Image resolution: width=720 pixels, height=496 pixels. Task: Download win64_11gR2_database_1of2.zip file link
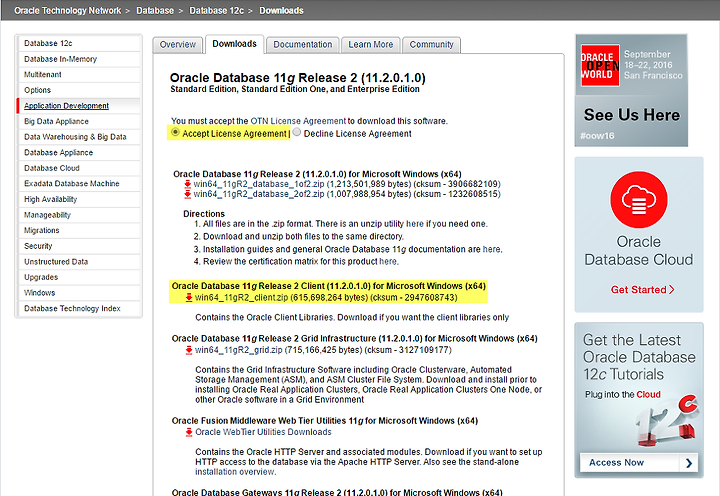[259, 184]
